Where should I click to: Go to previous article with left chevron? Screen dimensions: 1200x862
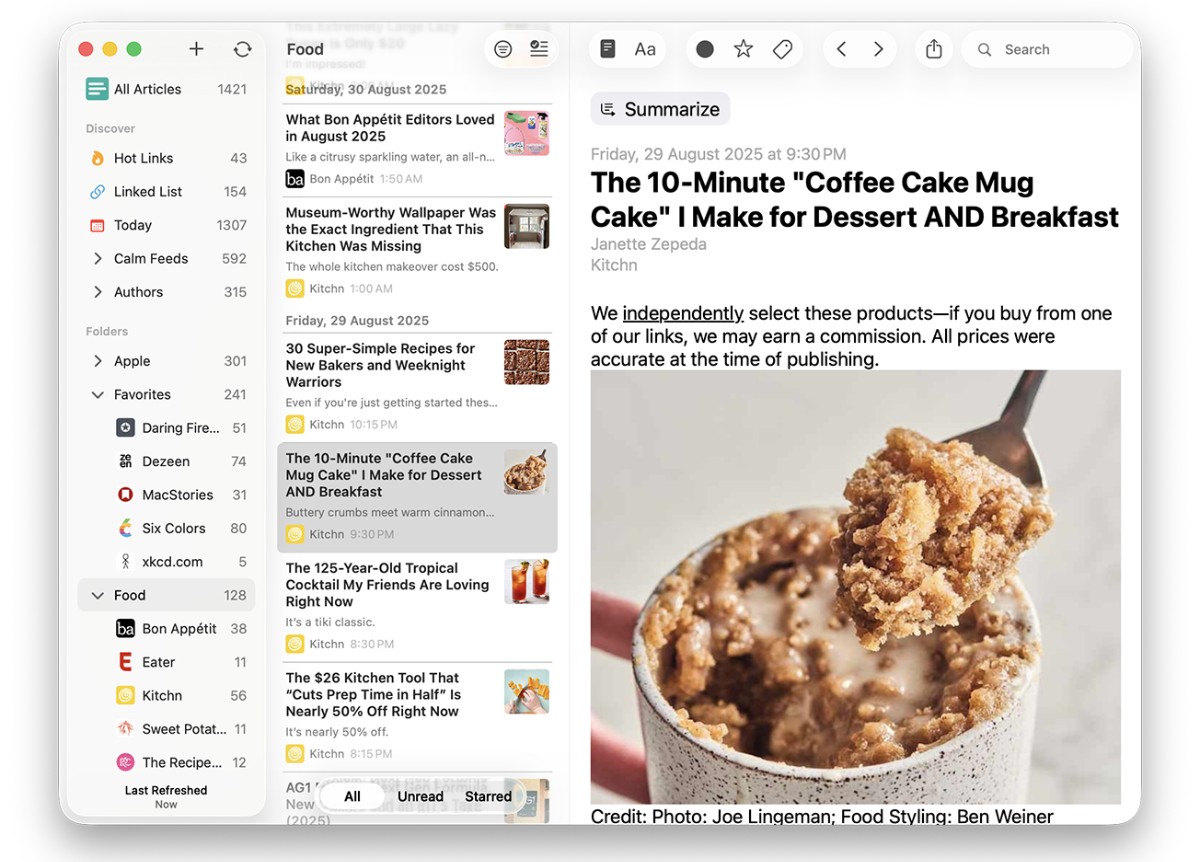841,49
